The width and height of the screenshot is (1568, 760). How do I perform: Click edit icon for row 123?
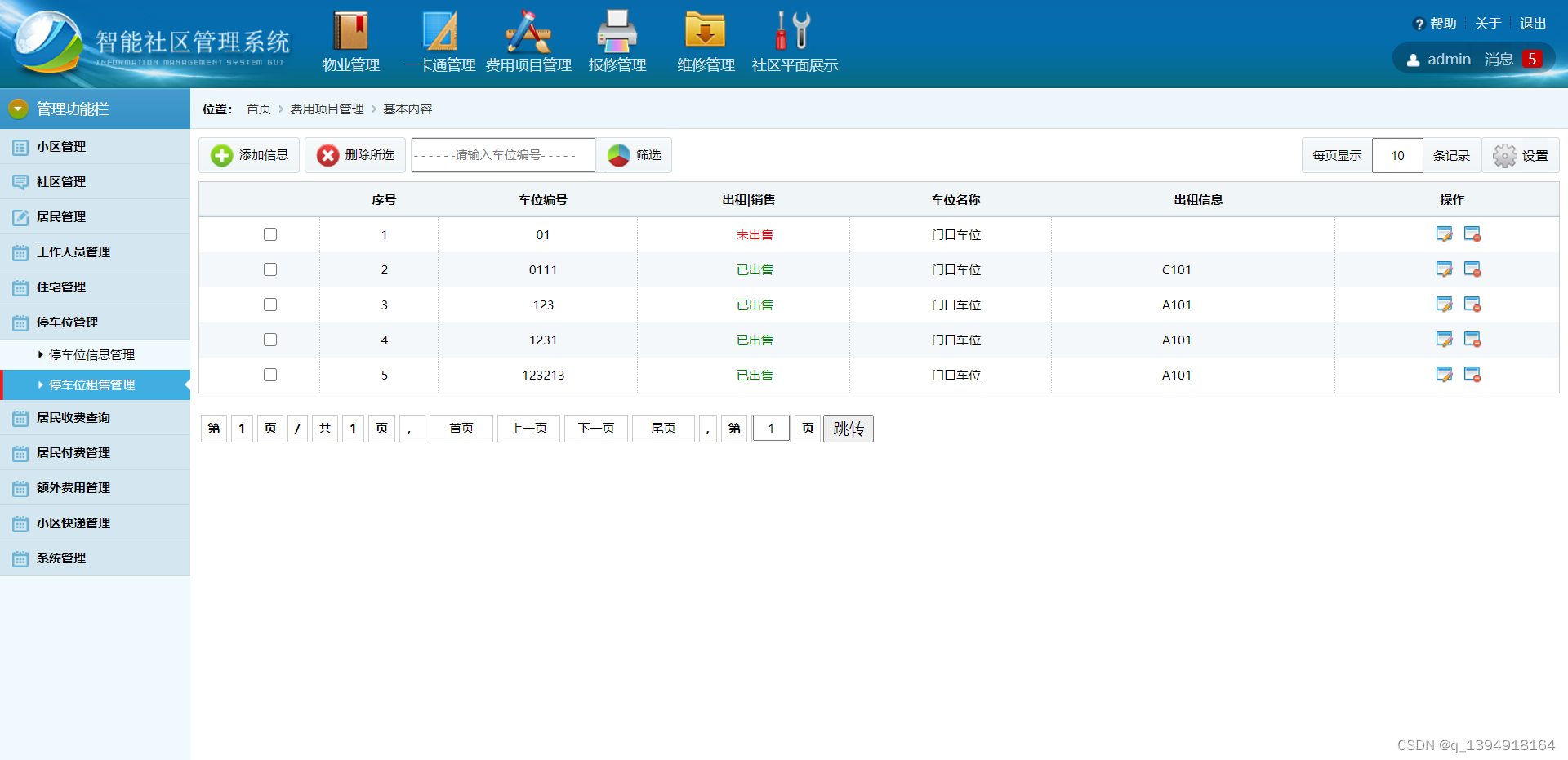pos(1444,304)
